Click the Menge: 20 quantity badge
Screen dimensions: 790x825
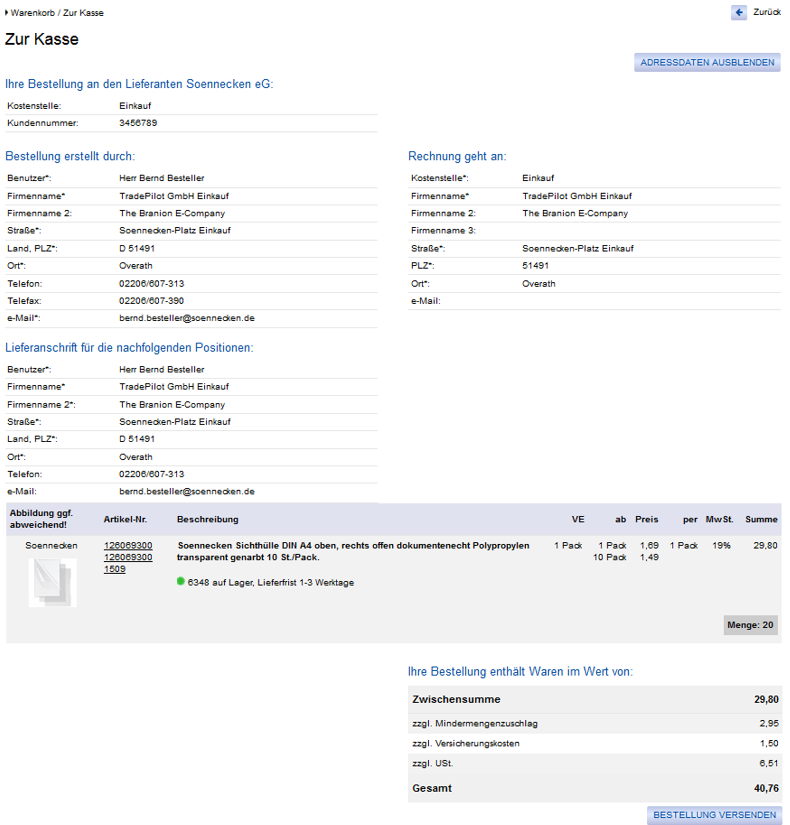pyautogui.click(x=750, y=625)
